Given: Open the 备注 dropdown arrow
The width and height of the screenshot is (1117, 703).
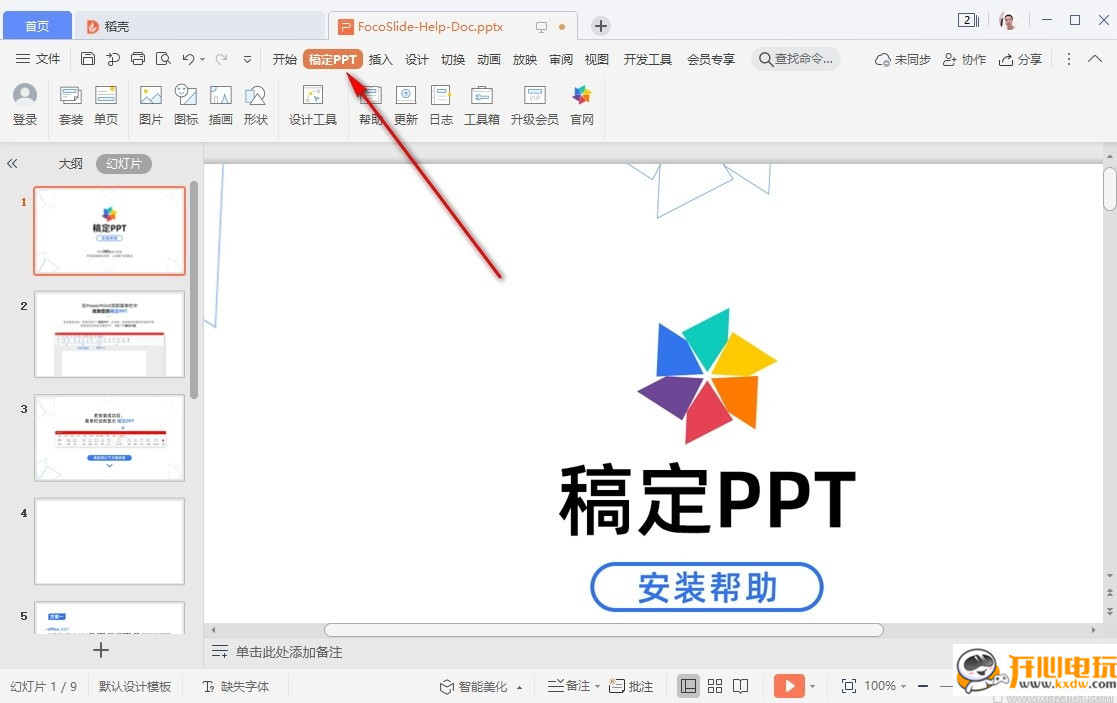Looking at the screenshot, I should coord(597,686).
